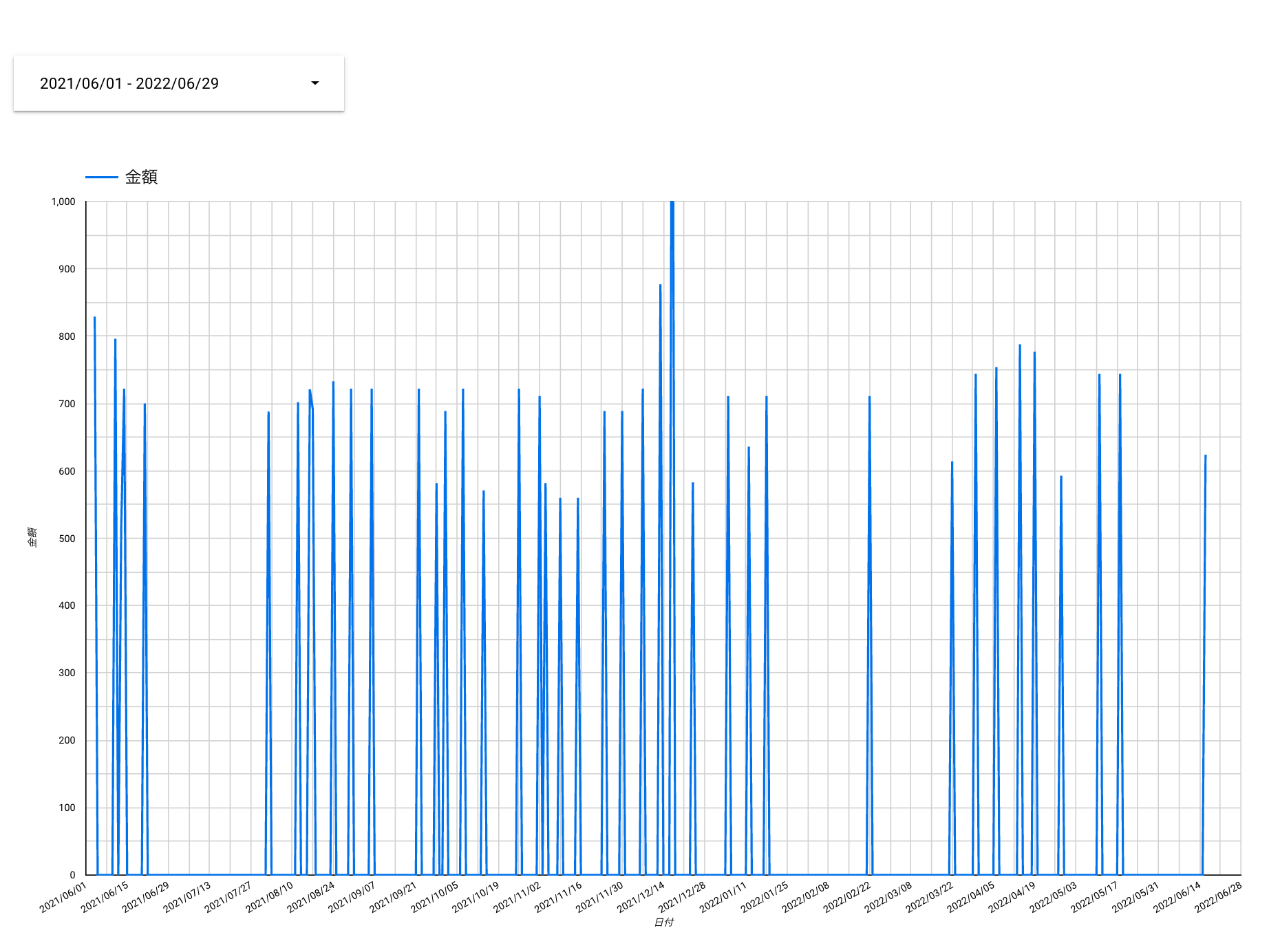Click the y-axis label 1,000
The height and width of the screenshot is (952, 1280).
pos(63,202)
